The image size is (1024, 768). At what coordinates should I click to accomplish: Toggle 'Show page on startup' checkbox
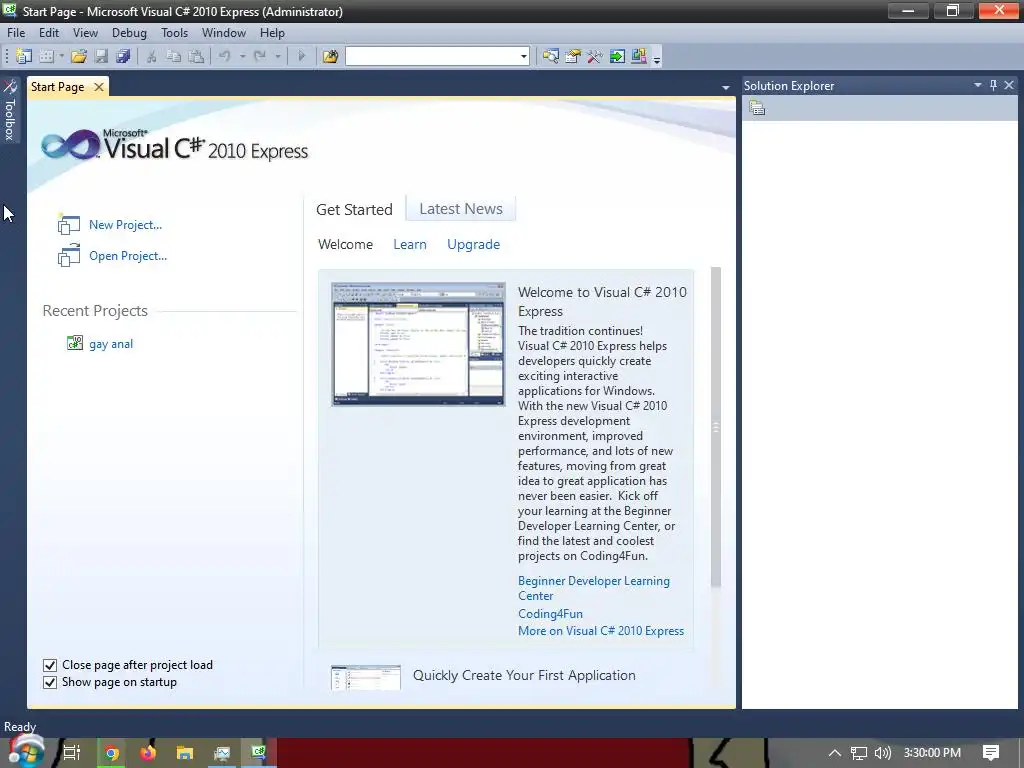[x=50, y=682]
